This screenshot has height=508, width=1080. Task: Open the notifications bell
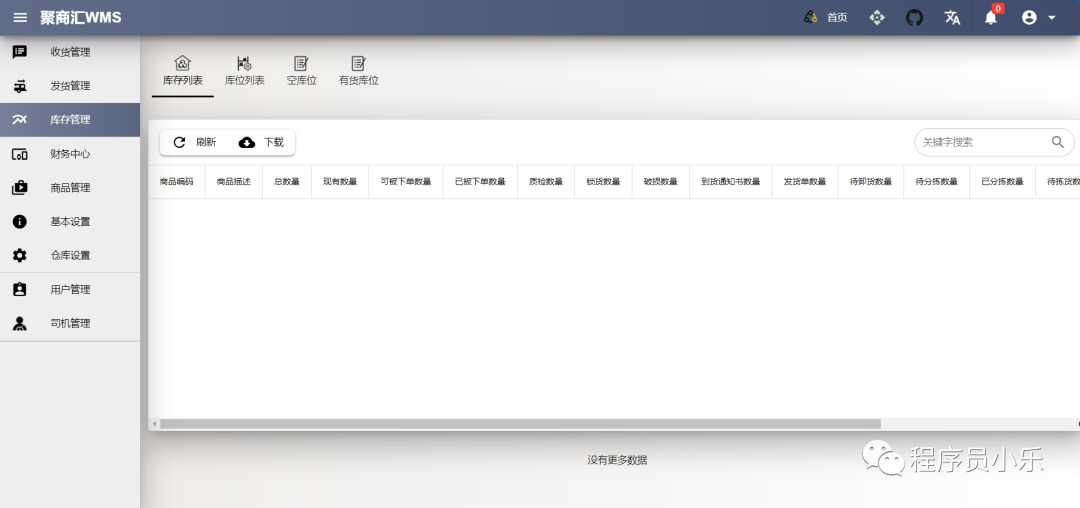tap(990, 17)
